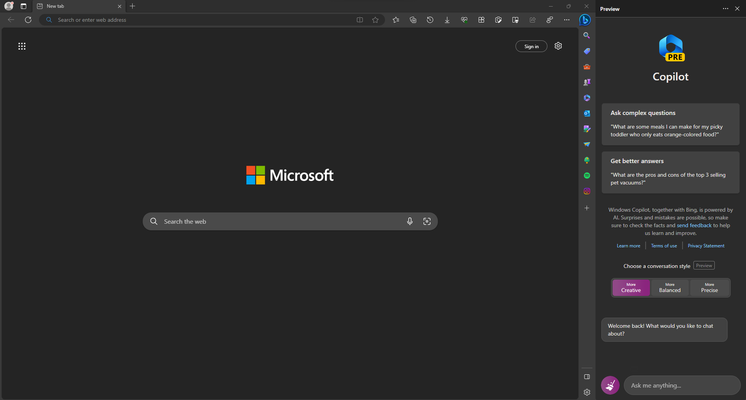Image resolution: width=746 pixels, height=400 pixels.
Task: Toggle the sidebar layout icon at bottom
Action: pos(587,377)
